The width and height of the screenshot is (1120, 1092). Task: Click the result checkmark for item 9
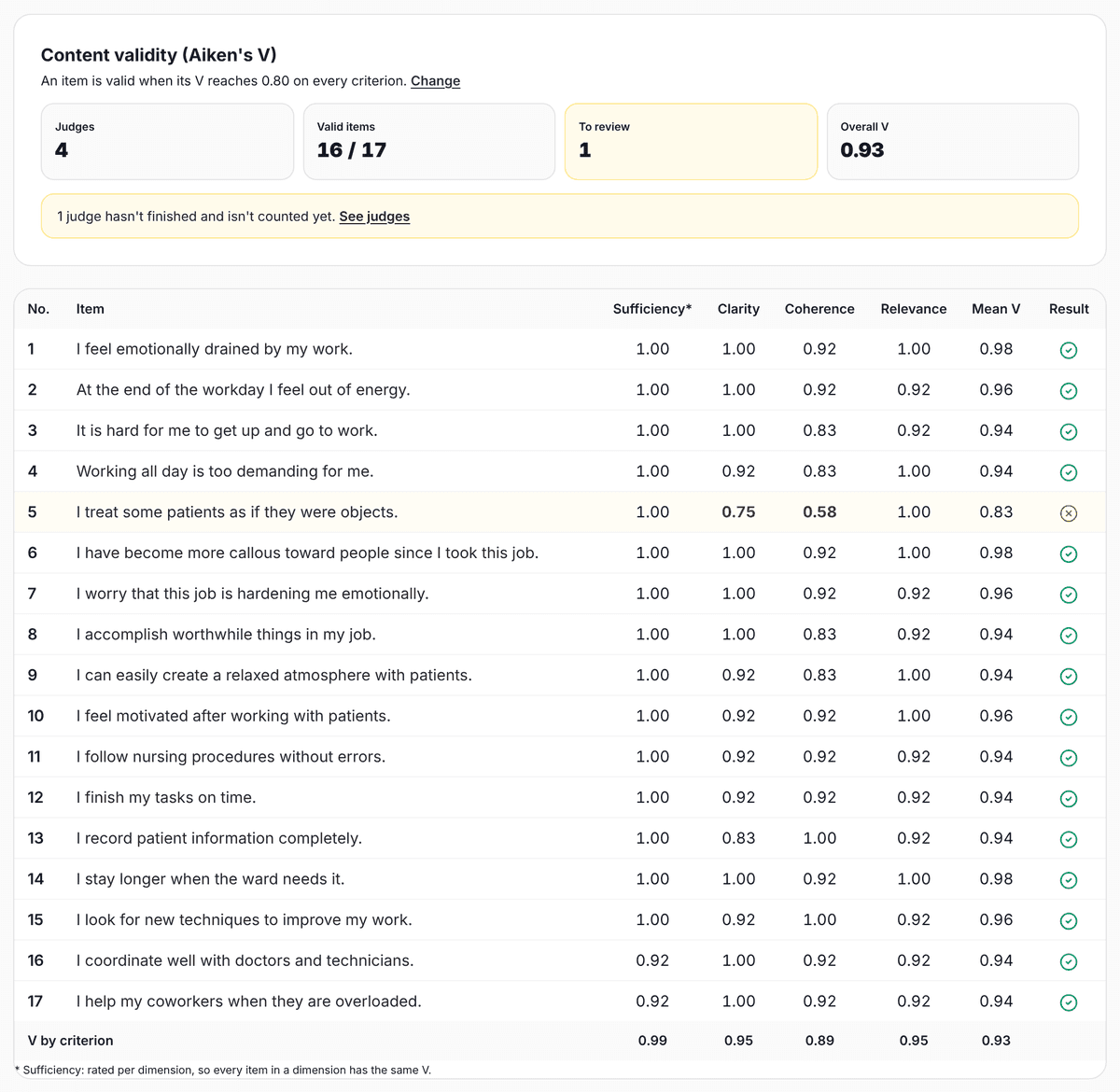point(1069,677)
